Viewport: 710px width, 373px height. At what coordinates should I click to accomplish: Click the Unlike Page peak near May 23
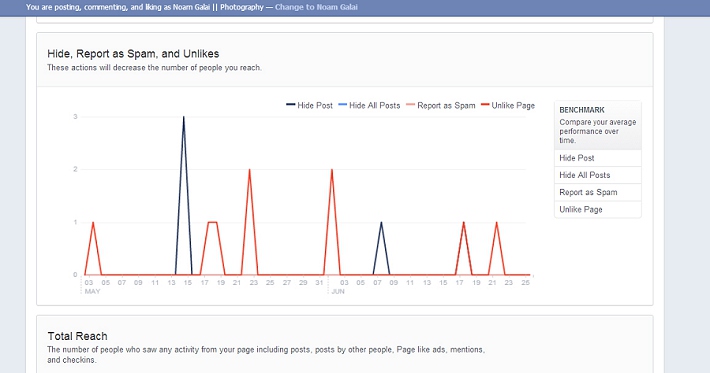click(249, 170)
